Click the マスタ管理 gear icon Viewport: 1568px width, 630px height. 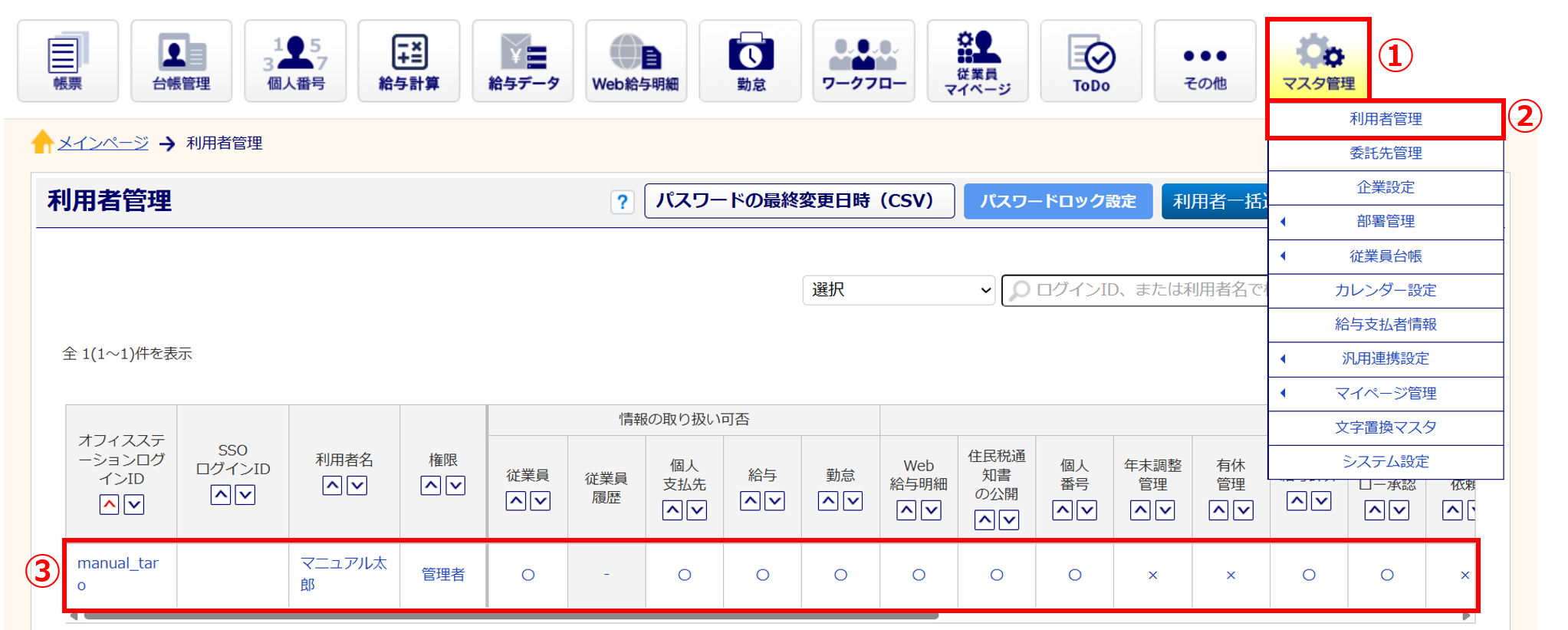[x=1318, y=60]
